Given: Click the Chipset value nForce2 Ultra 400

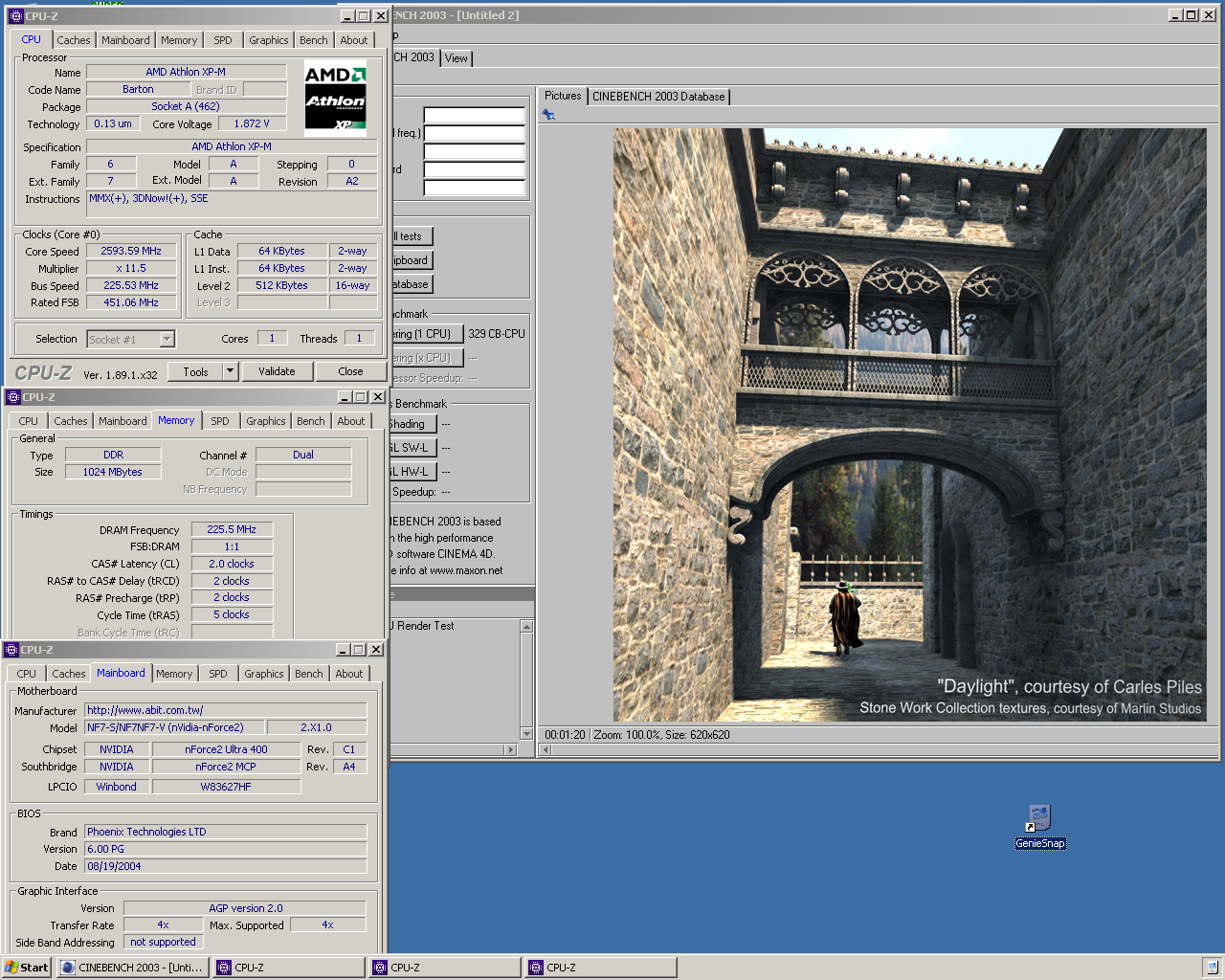Looking at the screenshot, I should [x=226, y=749].
